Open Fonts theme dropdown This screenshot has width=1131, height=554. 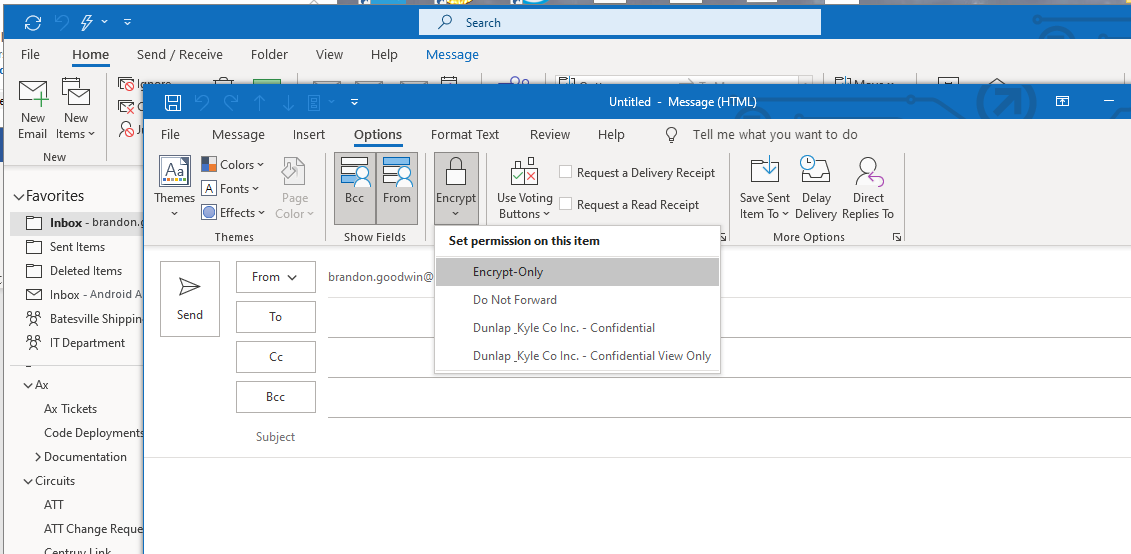point(230,188)
